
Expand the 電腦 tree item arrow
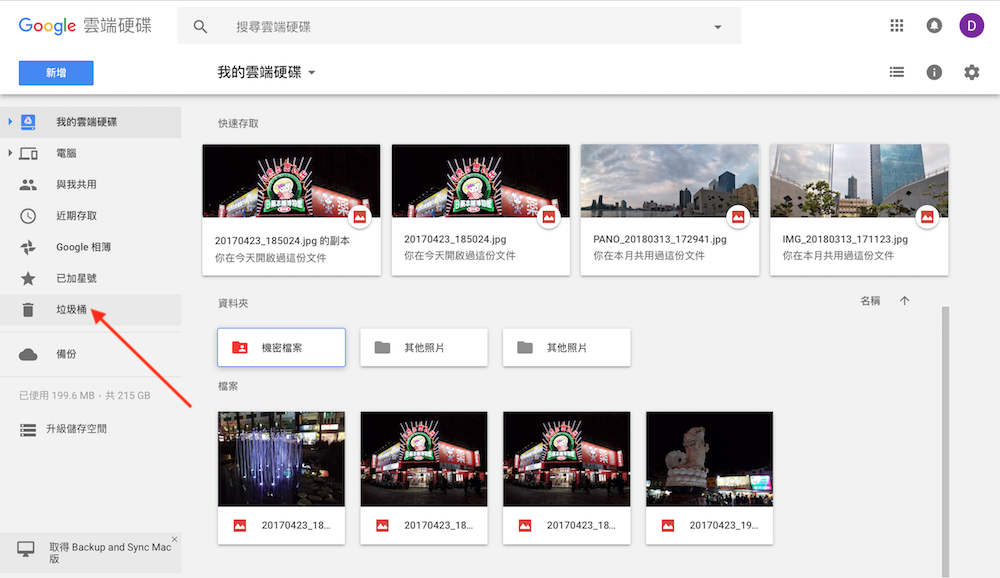pos(10,153)
